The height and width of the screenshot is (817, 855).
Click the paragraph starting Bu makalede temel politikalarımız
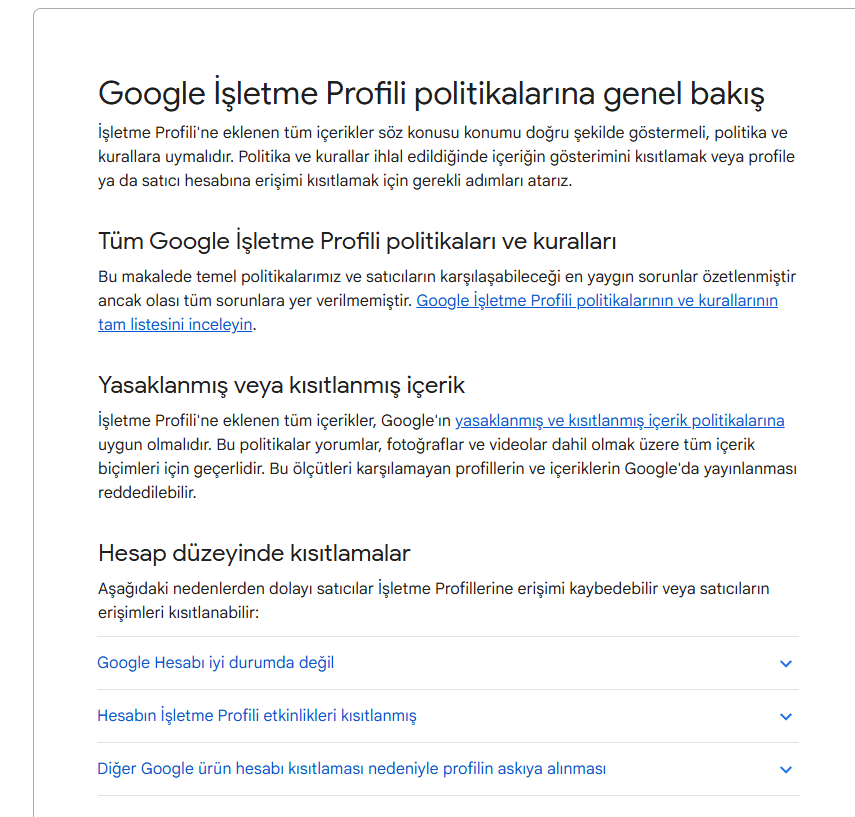447,301
